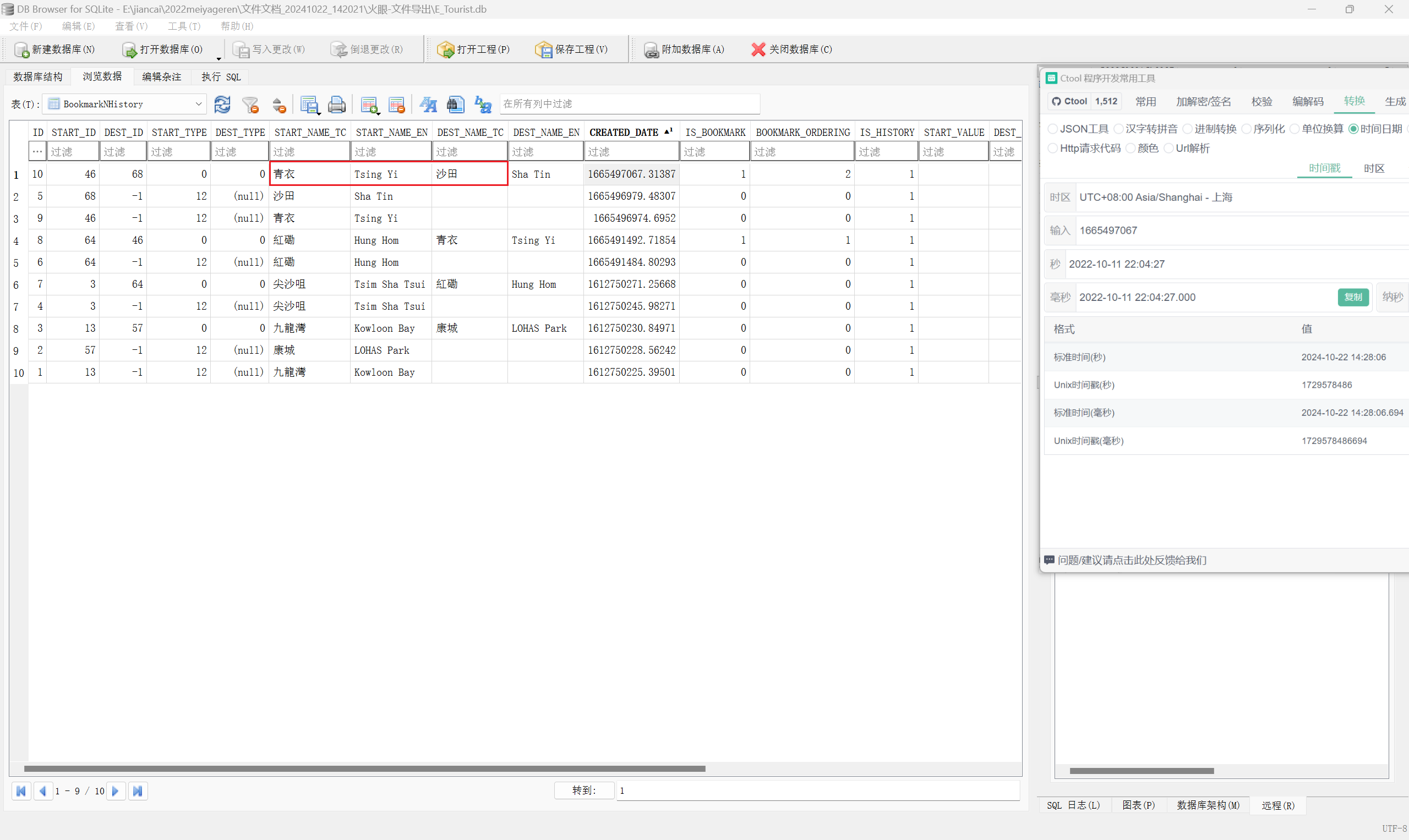Sort by the CREATED_DATE column header
The height and width of the screenshot is (840, 1409).
(x=631, y=133)
